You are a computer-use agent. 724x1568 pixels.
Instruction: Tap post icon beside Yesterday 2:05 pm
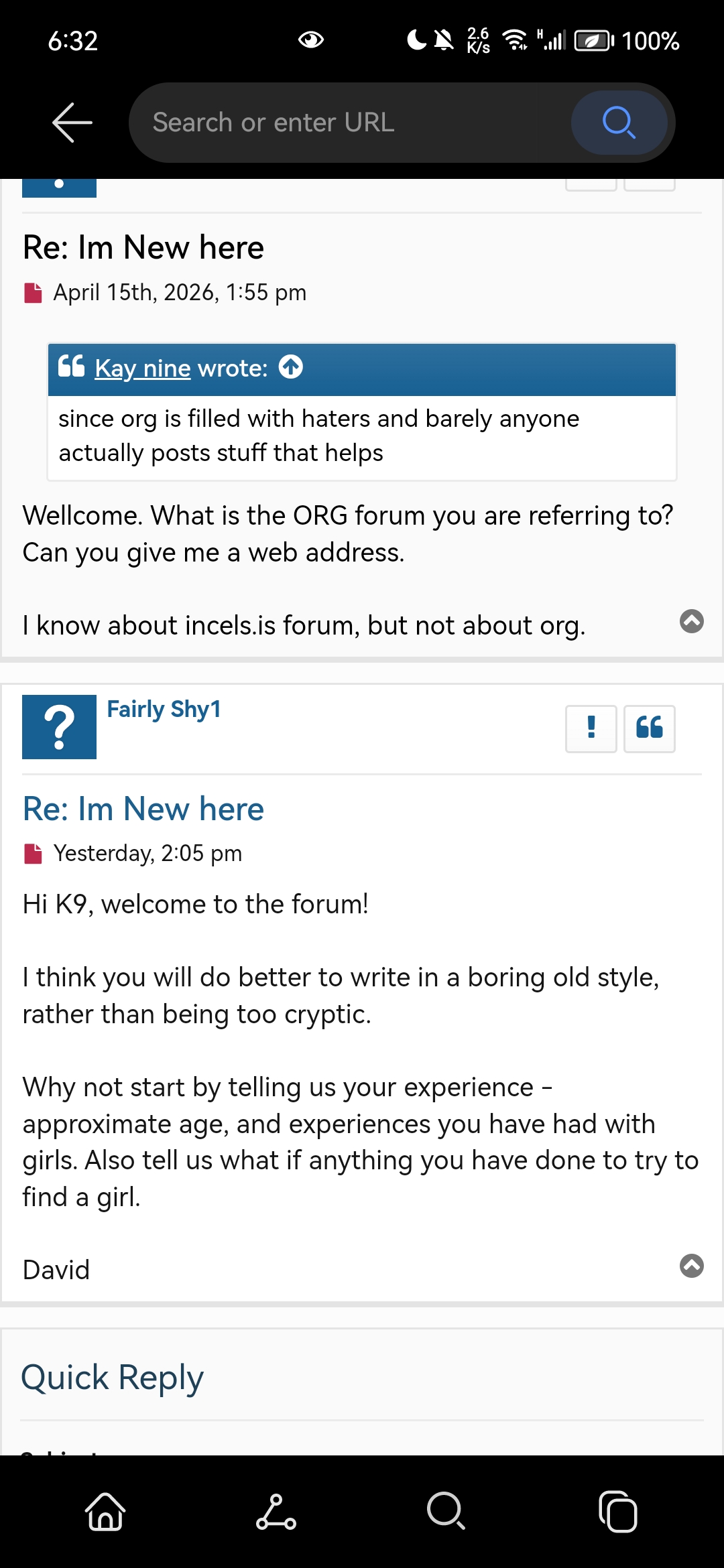point(33,854)
